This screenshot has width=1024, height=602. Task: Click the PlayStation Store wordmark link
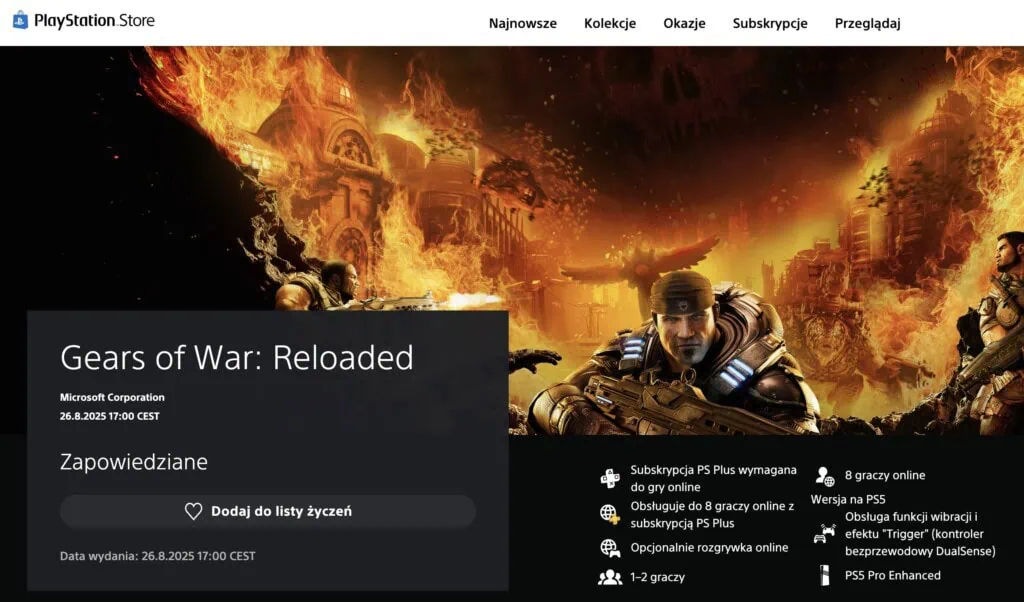[94, 20]
